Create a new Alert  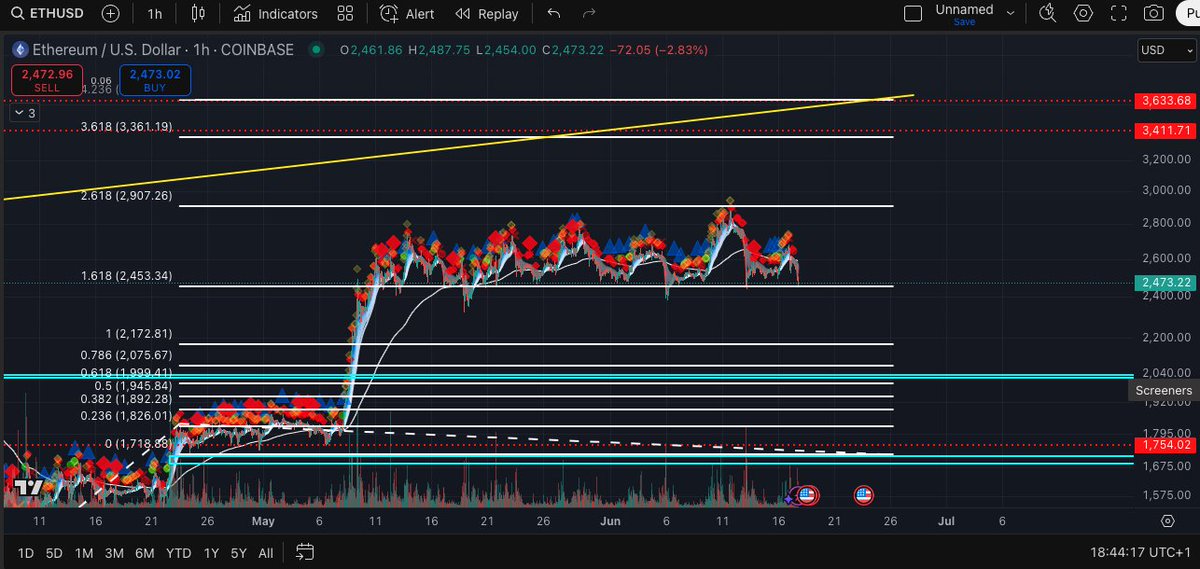click(406, 14)
